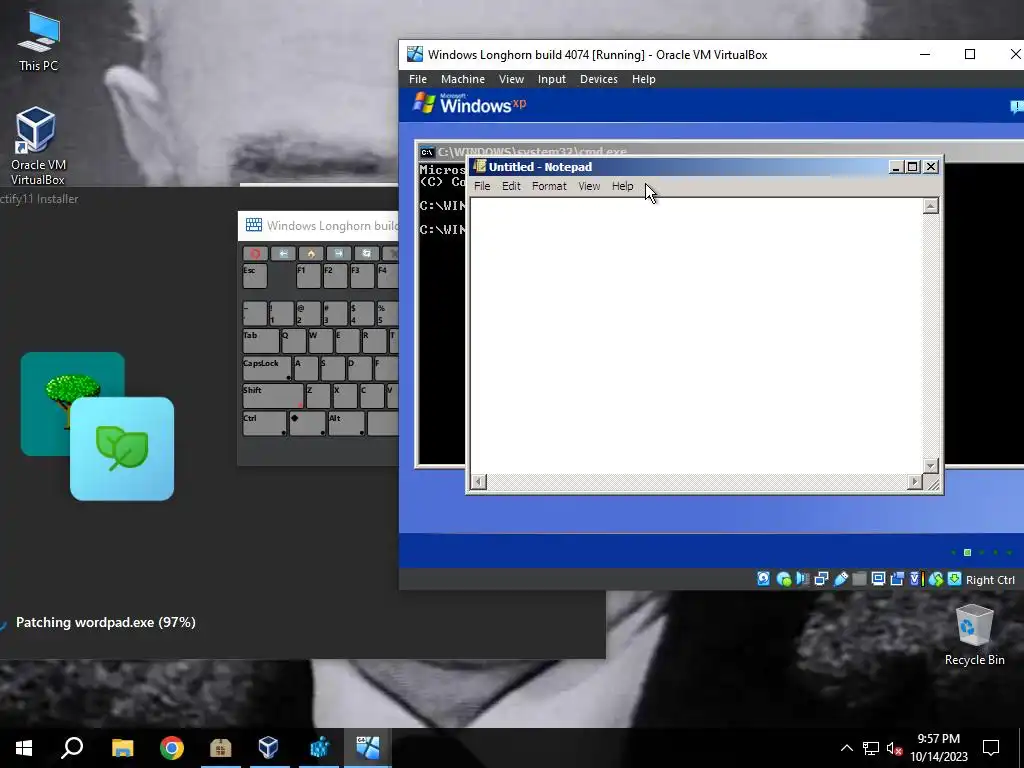Open Notepad's Format menu

[549, 186]
